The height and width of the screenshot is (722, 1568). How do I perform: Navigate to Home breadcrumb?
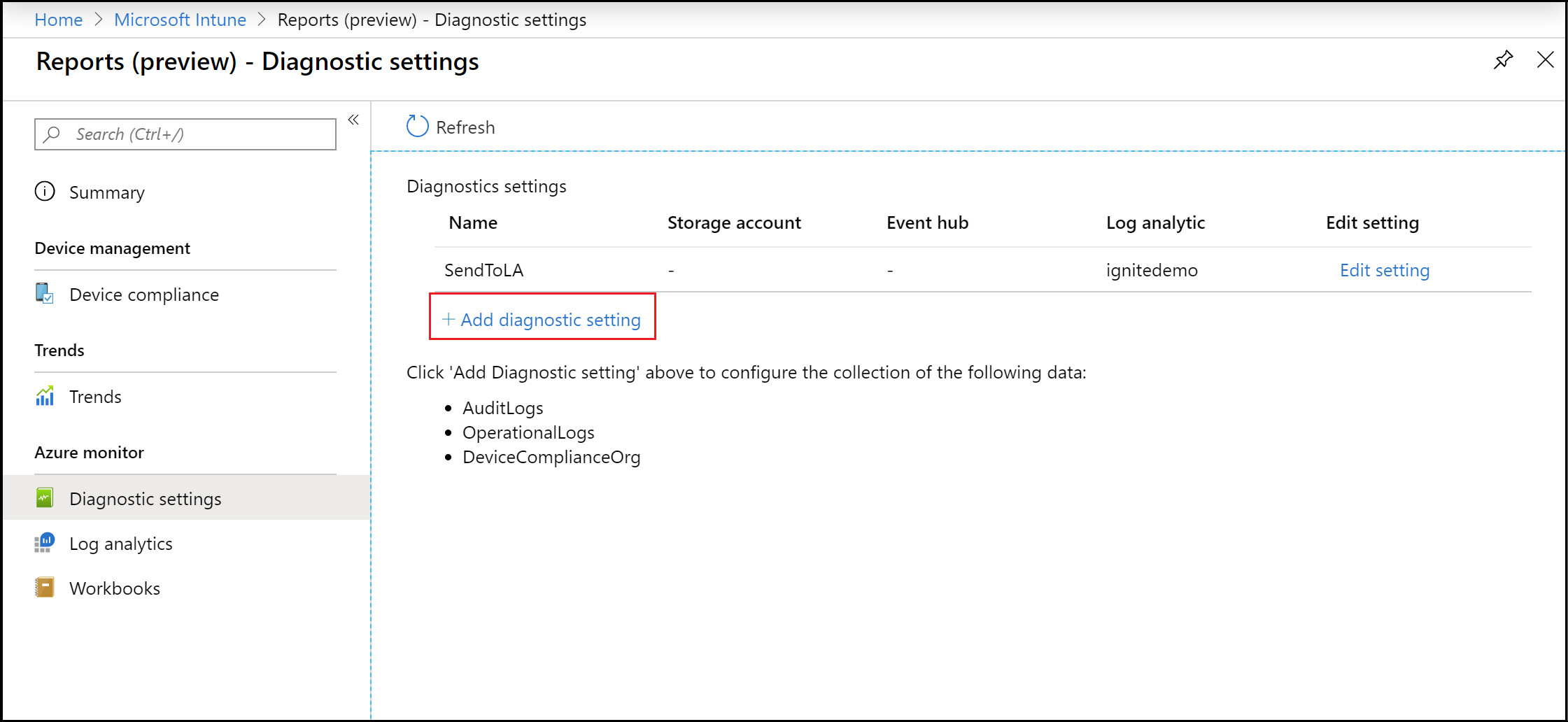click(x=59, y=20)
